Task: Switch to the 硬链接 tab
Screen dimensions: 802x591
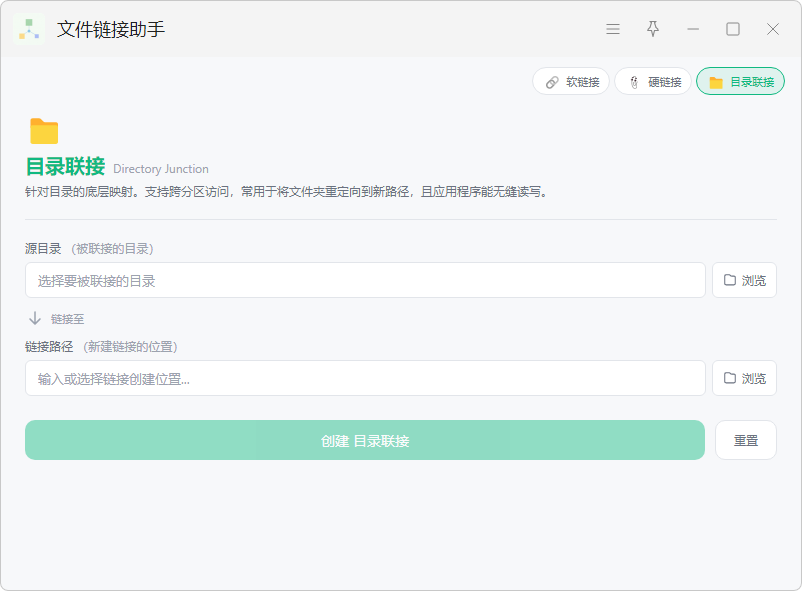Action: [653, 81]
